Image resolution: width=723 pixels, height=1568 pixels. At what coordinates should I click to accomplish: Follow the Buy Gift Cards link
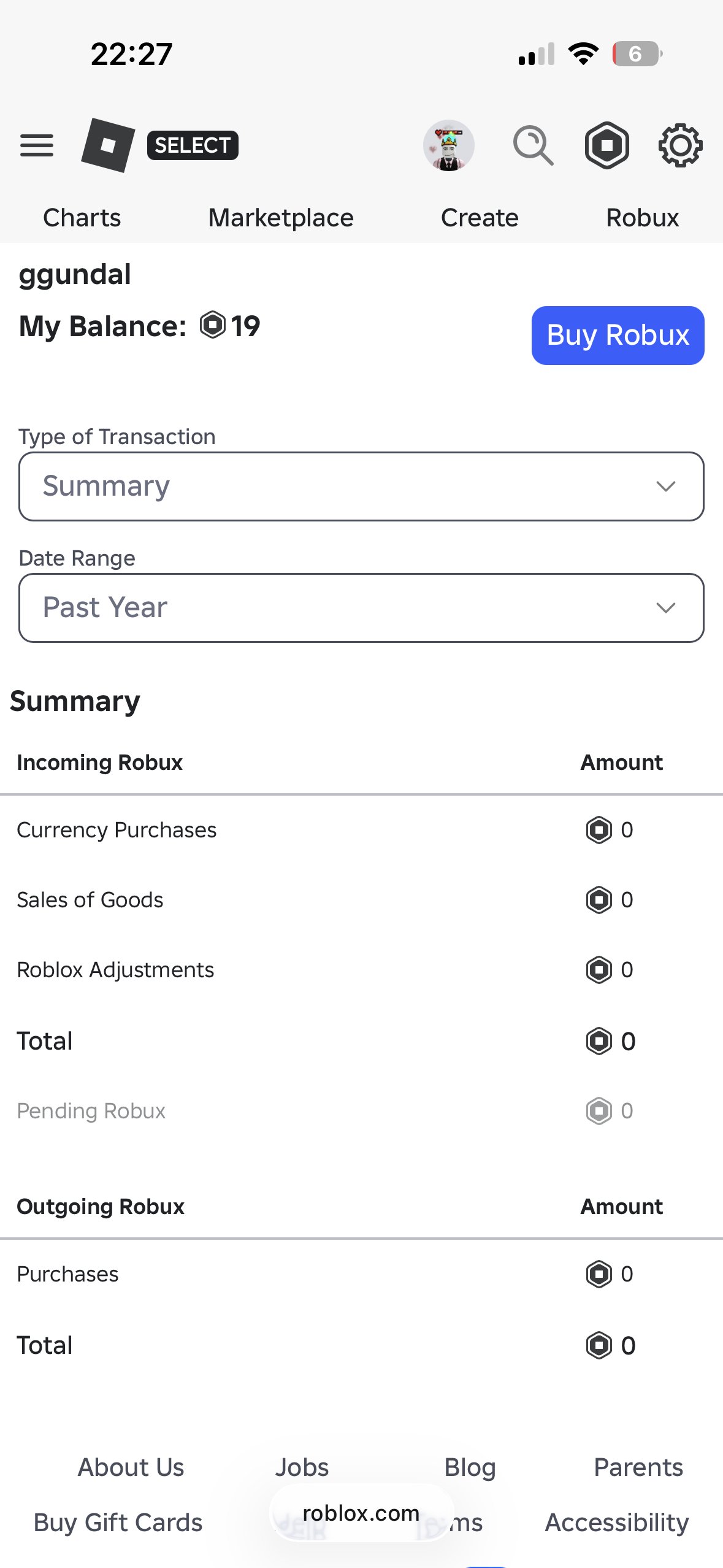click(x=118, y=1523)
